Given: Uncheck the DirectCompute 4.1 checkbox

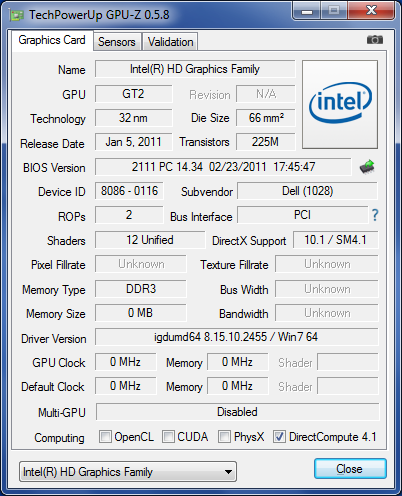Looking at the screenshot, I should [x=279, y=437].
